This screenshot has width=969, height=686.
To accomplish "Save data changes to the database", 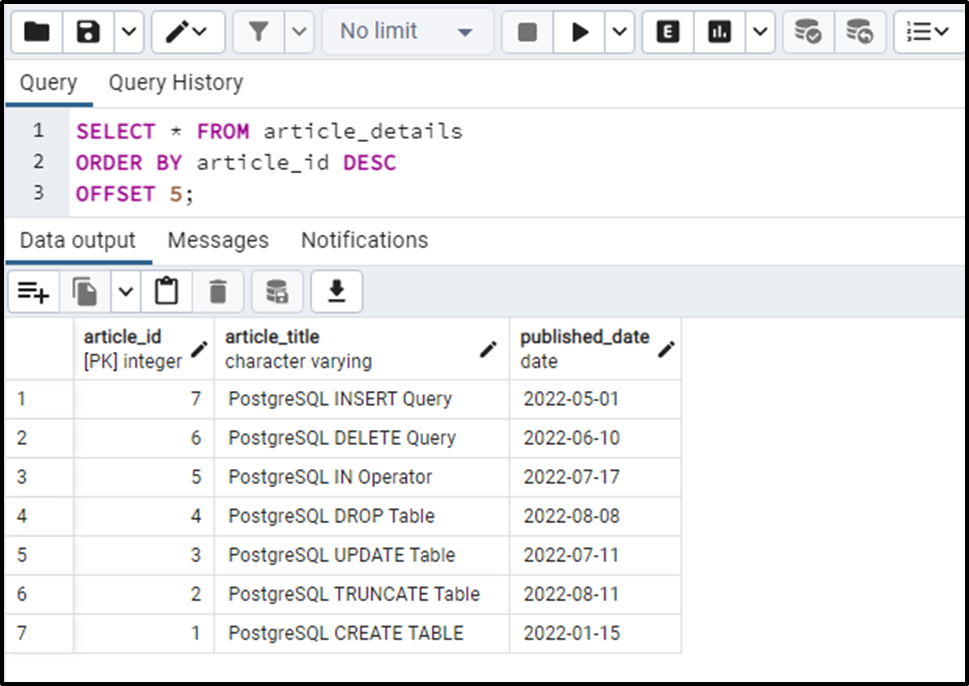I will coord(277,291).
